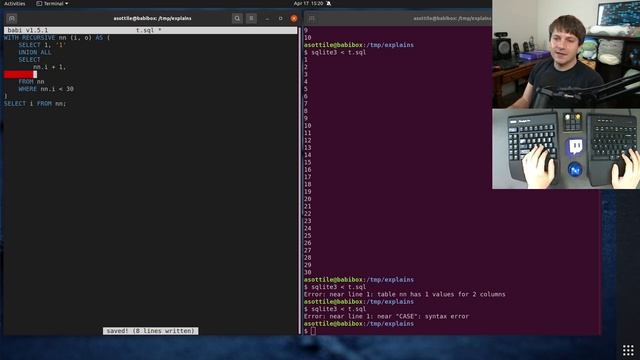Click the notification bell-off icon beside the clock

329,3
